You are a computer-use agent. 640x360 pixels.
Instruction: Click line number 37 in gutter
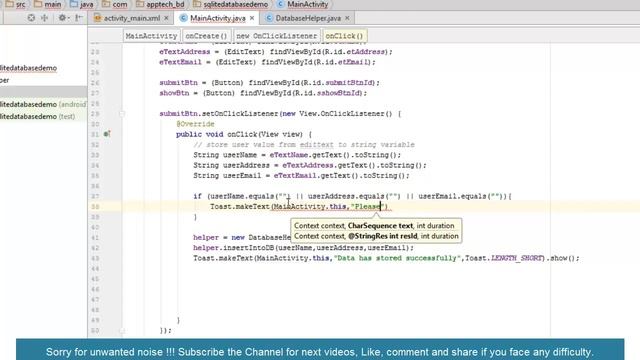(x=95, y=196)
